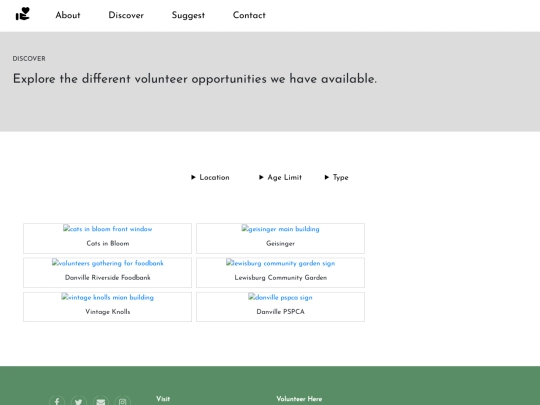Open the vintage knolls main building image
Viewport: 540px width, 405px height.
(x=107, y=297)
